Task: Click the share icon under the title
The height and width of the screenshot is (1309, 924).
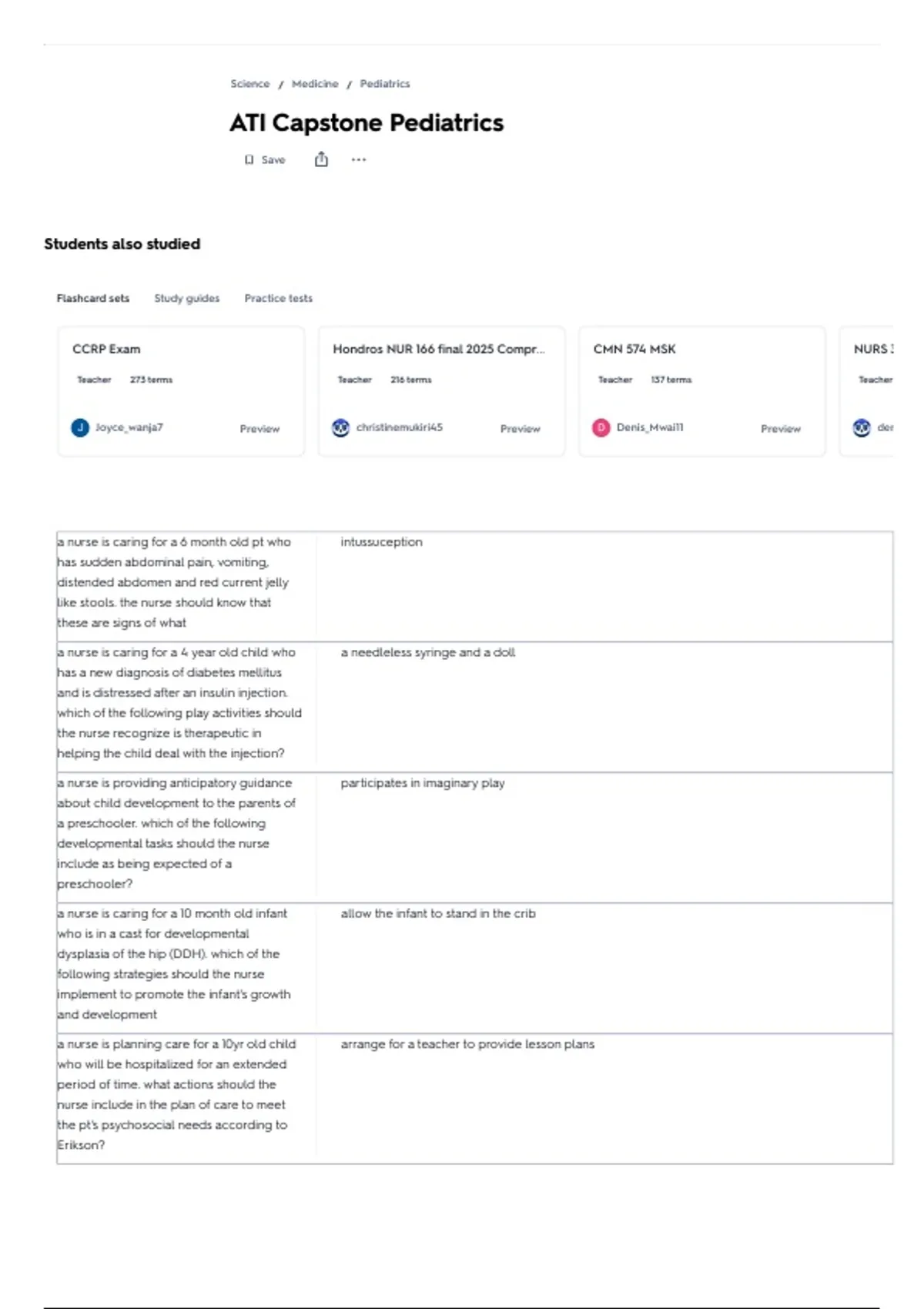Action: [321, 159]
